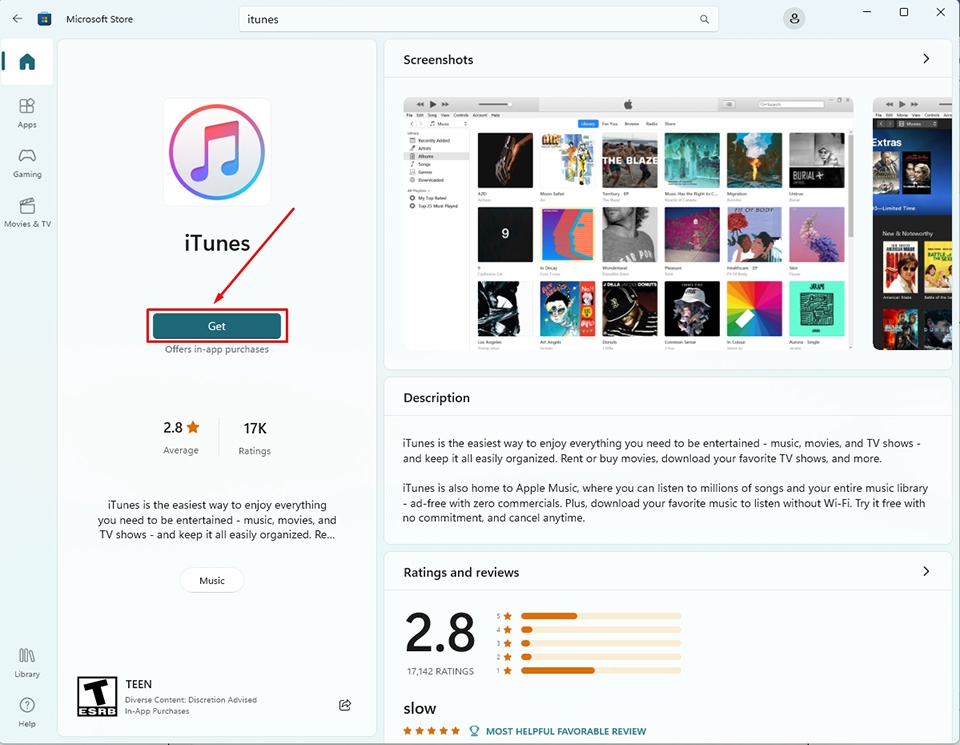Click the 5-star rating bar

601,616
